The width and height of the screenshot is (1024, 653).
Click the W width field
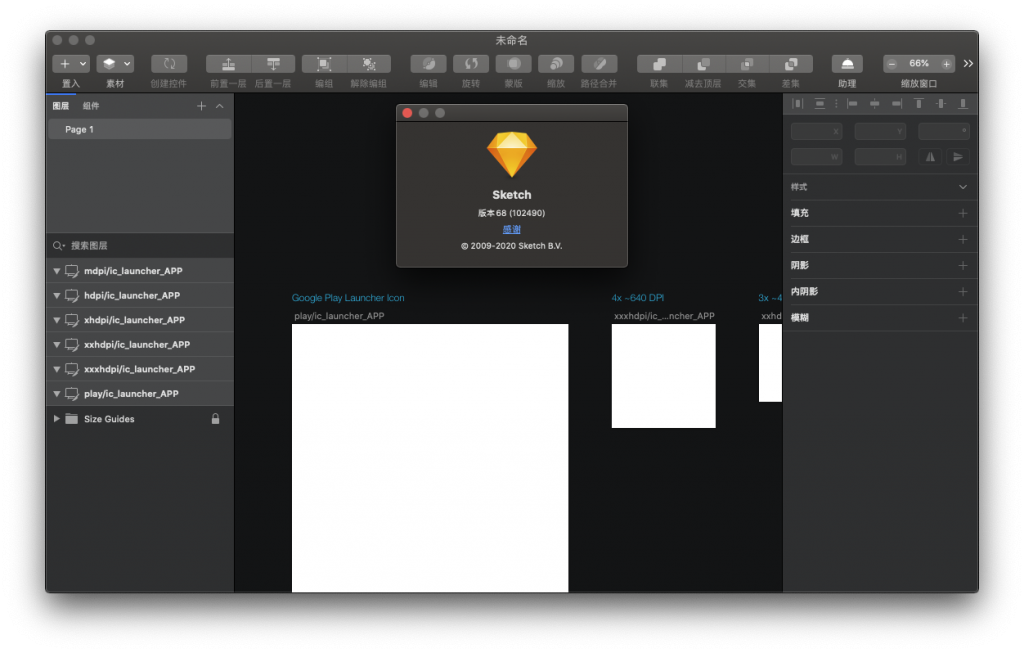(x=816, y=157)
